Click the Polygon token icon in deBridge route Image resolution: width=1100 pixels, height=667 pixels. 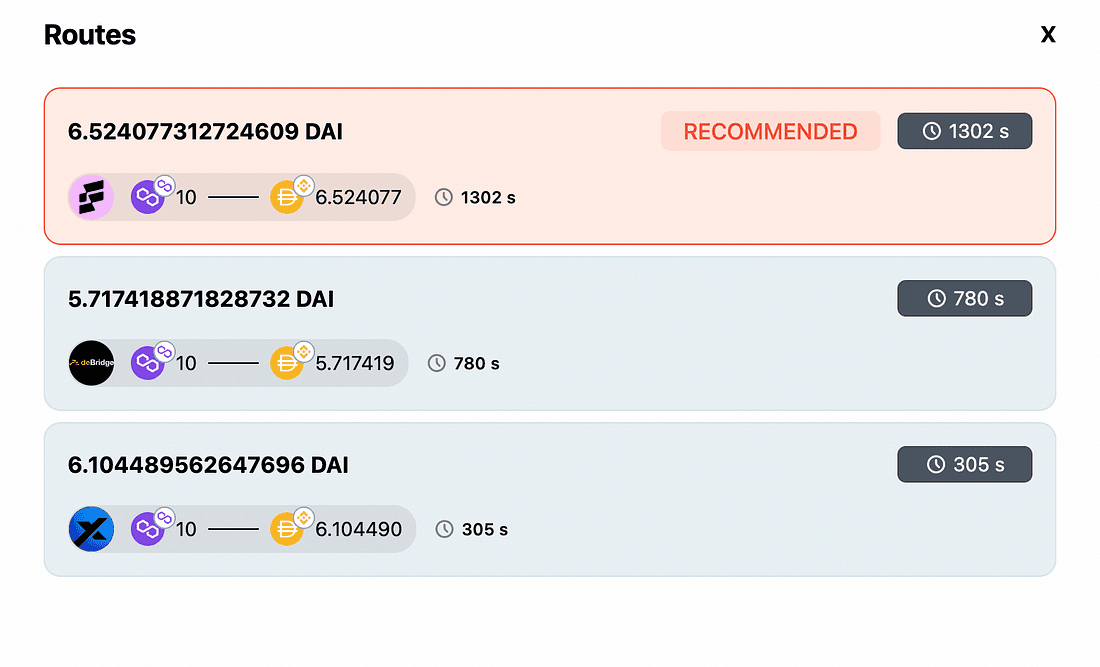tap(148, 363)
